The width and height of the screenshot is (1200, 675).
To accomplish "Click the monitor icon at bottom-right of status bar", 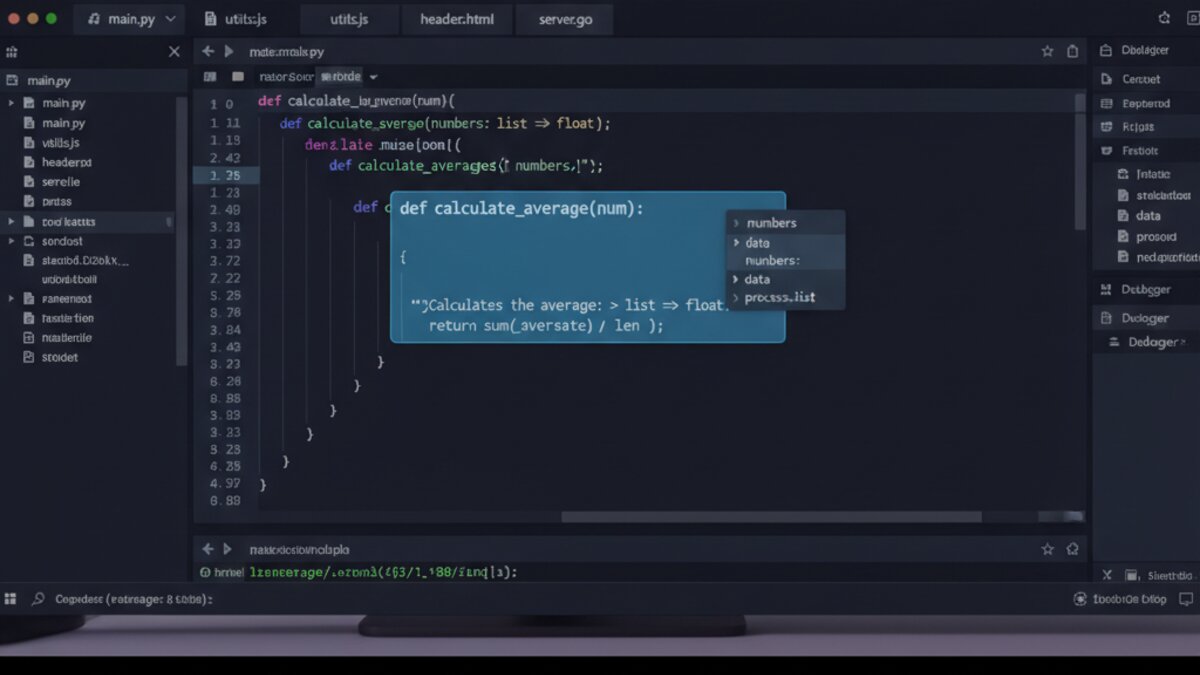I will [1186, 599].
